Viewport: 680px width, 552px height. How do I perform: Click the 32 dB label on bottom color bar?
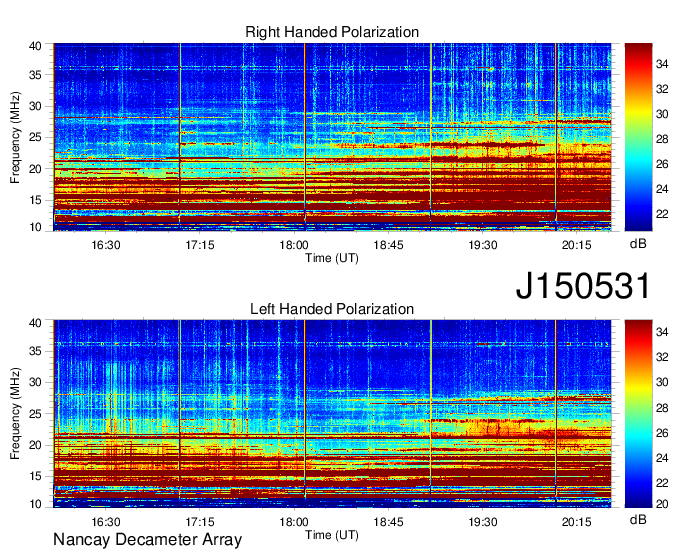[662, 357]
